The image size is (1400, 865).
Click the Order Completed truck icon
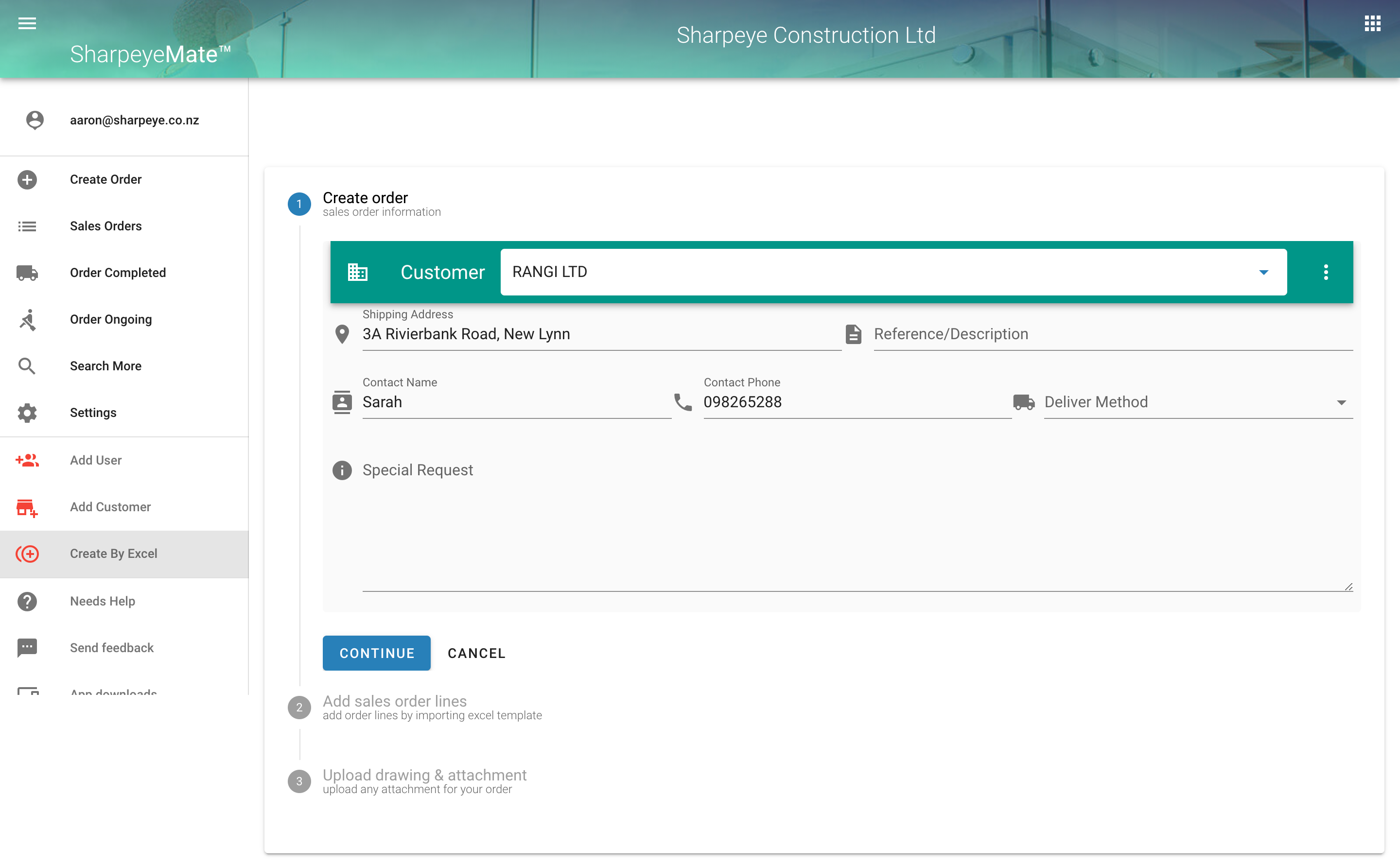27,273
